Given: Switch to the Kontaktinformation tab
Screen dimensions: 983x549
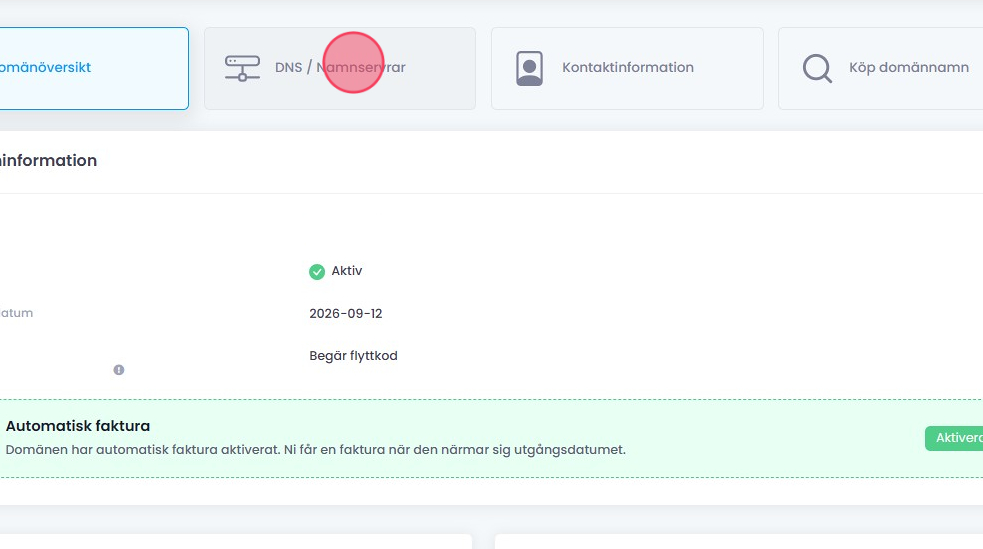Looking at the screenshot, I should pos(627,68).
